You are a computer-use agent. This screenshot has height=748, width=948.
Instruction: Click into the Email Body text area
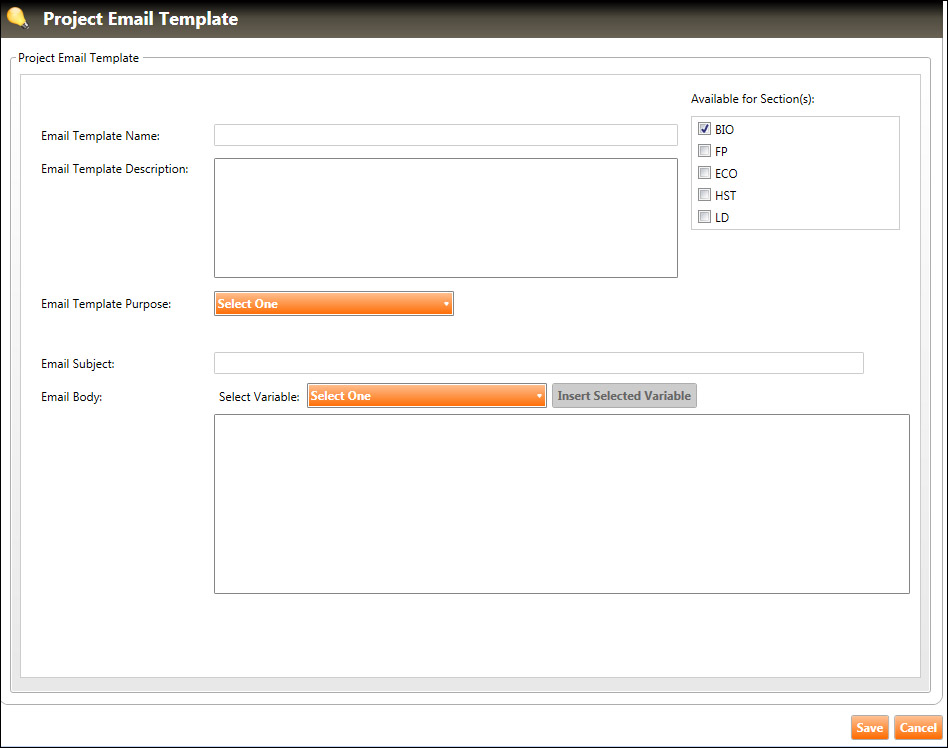(x=561, y=503)
